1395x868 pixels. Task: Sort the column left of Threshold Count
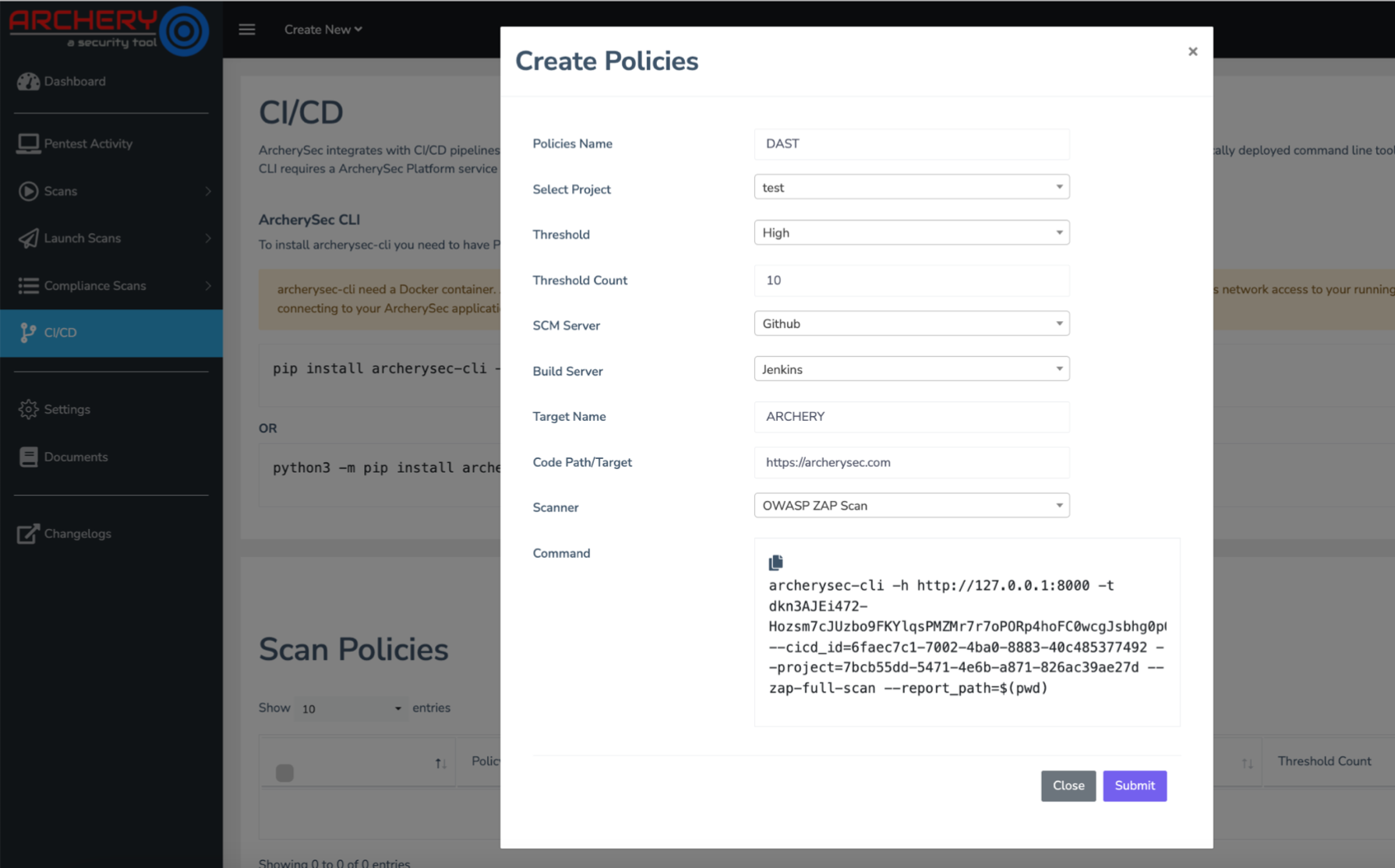tap(1247, 764)
